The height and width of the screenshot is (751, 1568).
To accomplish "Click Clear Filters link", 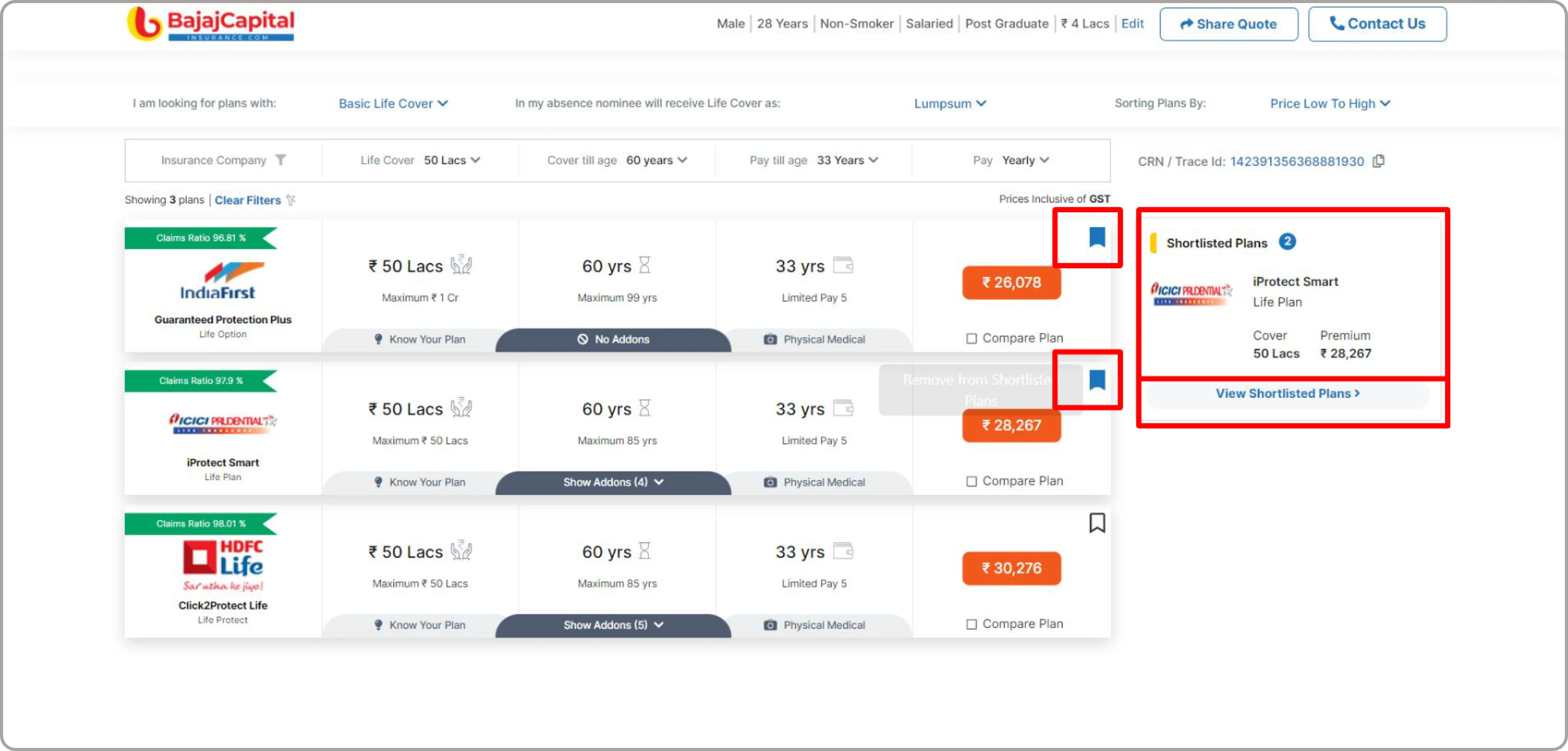I will [247, 201].
